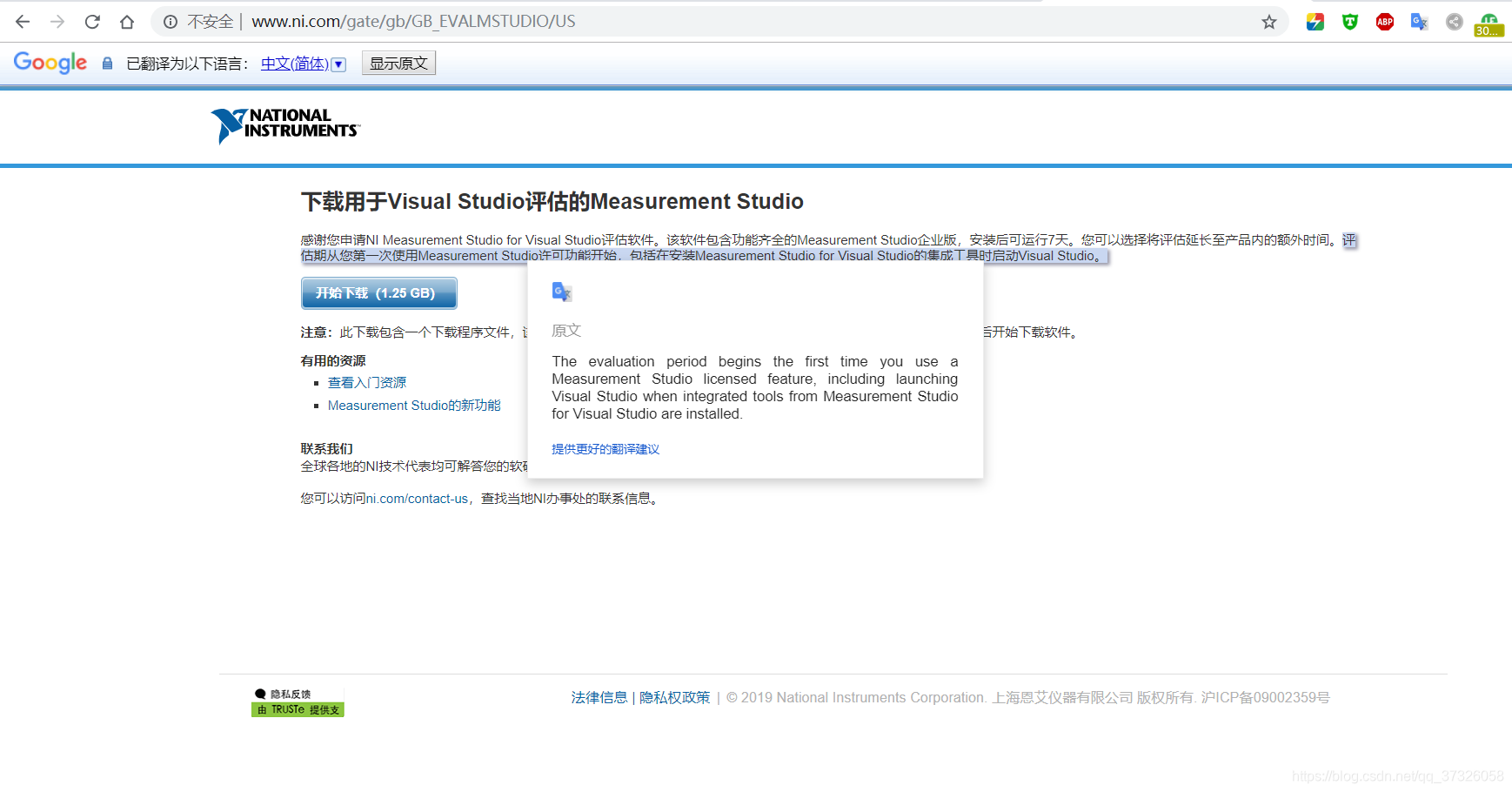Screen dimensions: 1512x792
Task: Open 隐私权政策 footer link
Action: [x=675, y=697]
